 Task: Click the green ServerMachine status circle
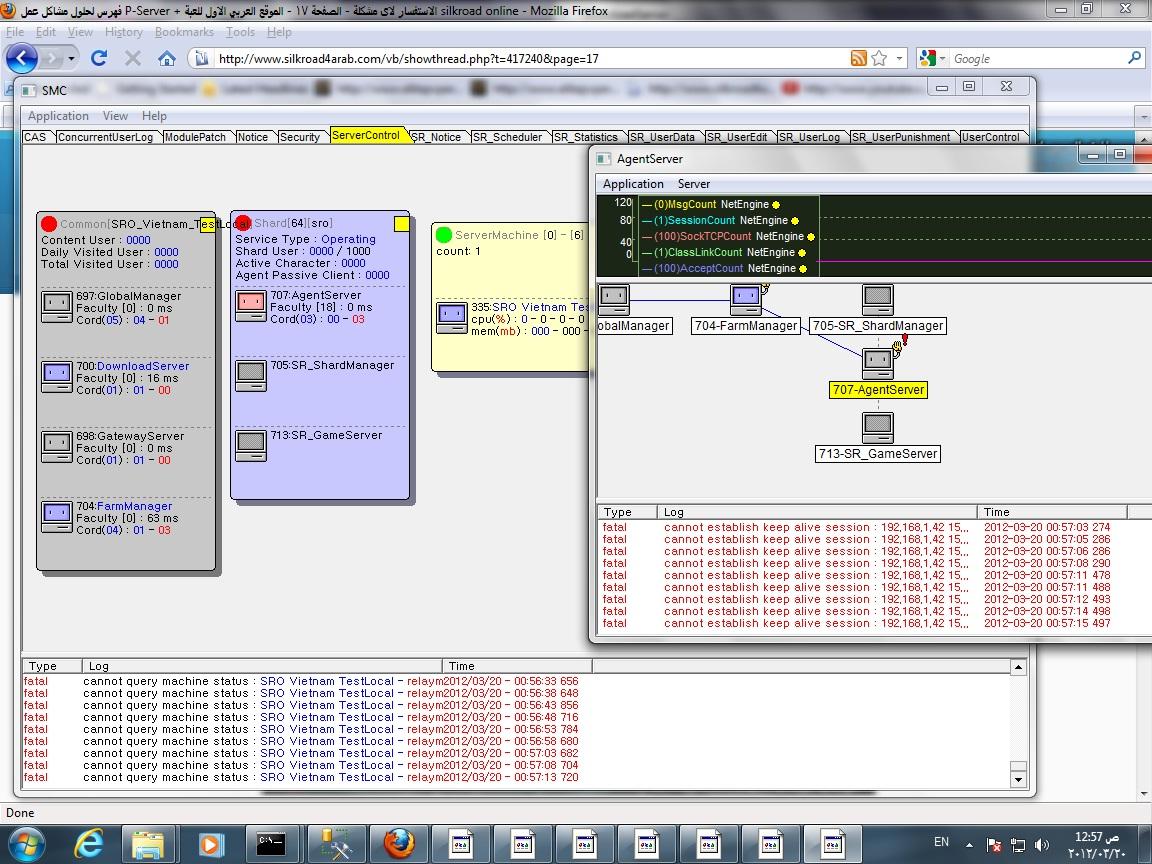pos(444,235)
